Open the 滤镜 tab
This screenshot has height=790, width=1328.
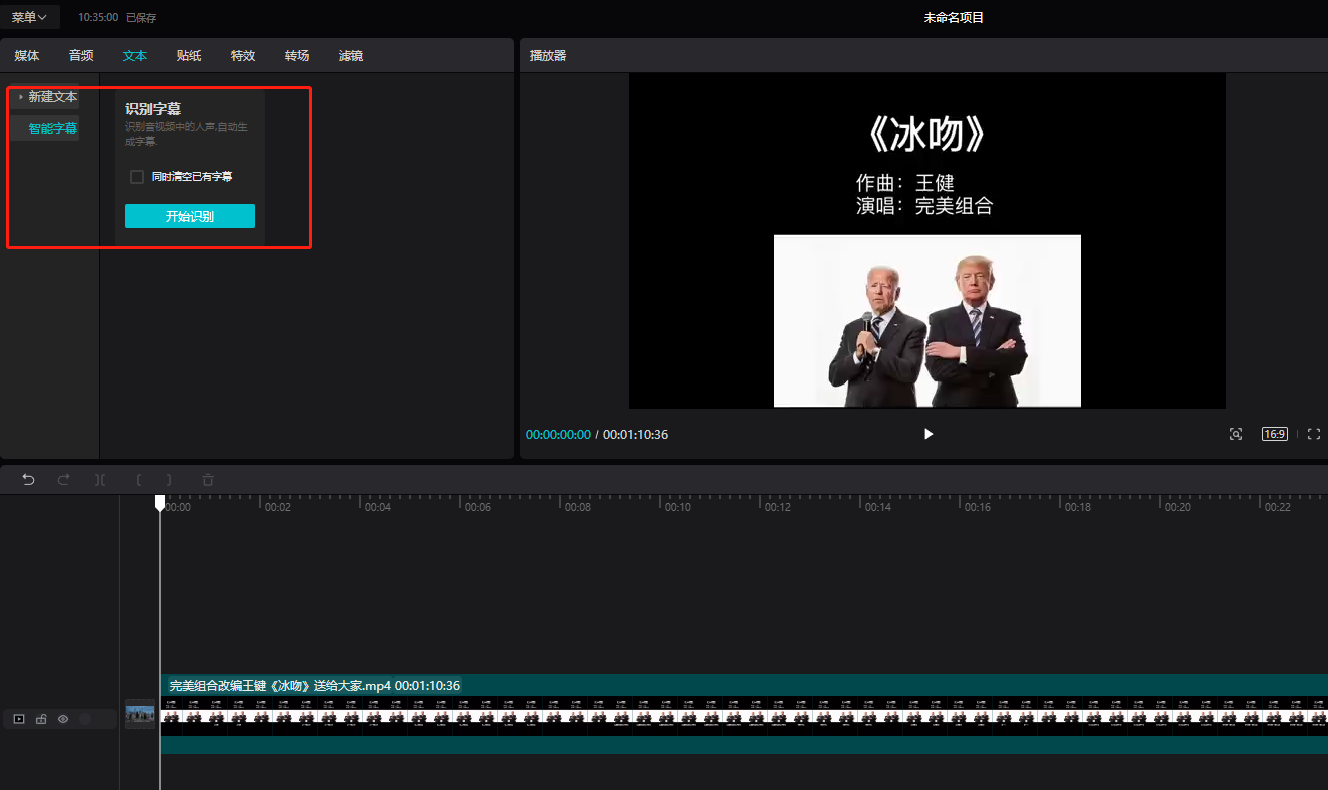click(351, 56)
